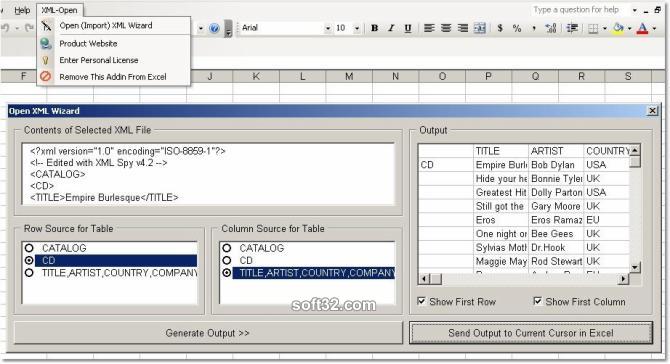This screenshot has width=670, height=364.
Task: Select the CD radio in Column Source
Action: point(227,260)
